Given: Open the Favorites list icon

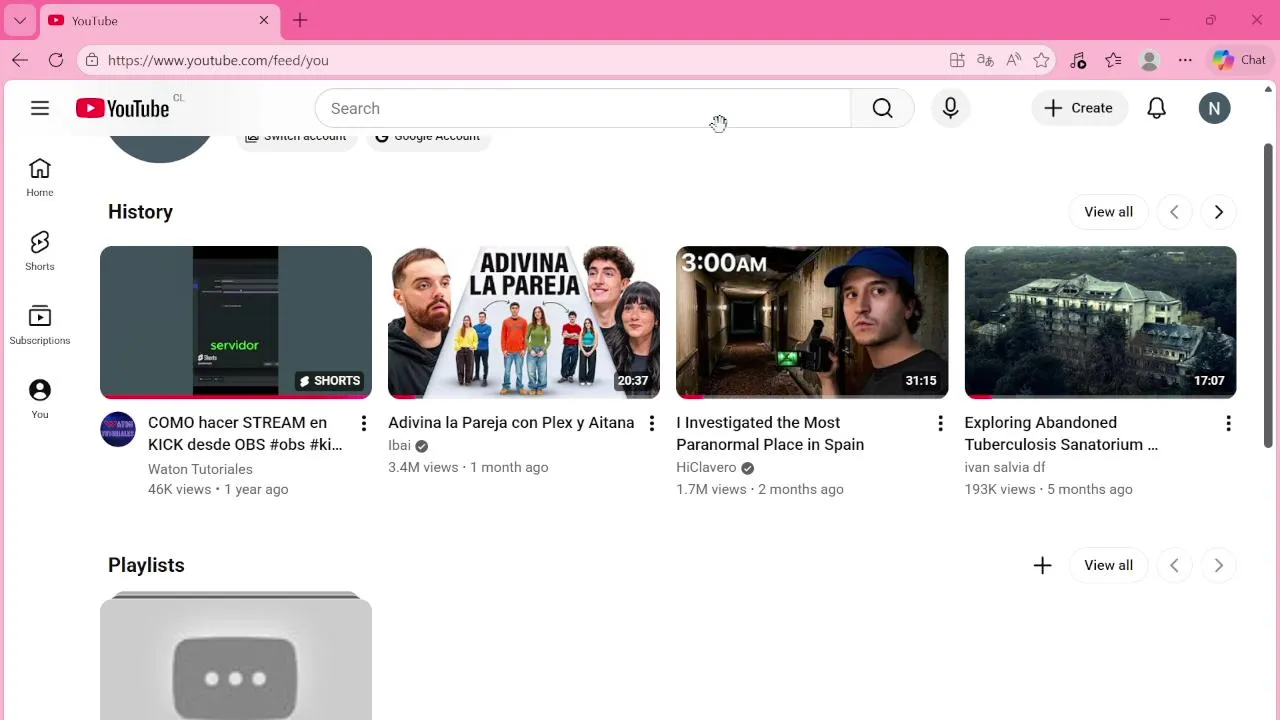Looking at the screenshot, I should pyautogui.click(x=1113, y=60).
